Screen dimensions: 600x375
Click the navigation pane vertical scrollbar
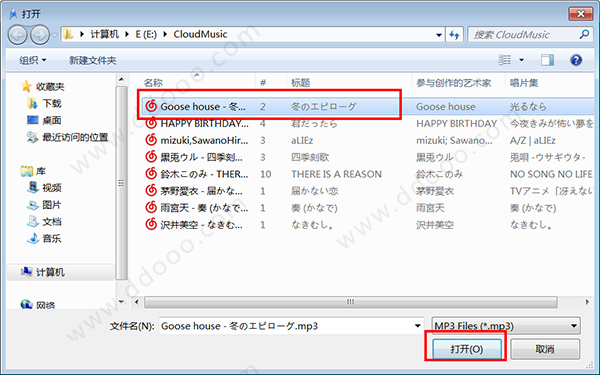pyautogui.click(x=121, y=183)
